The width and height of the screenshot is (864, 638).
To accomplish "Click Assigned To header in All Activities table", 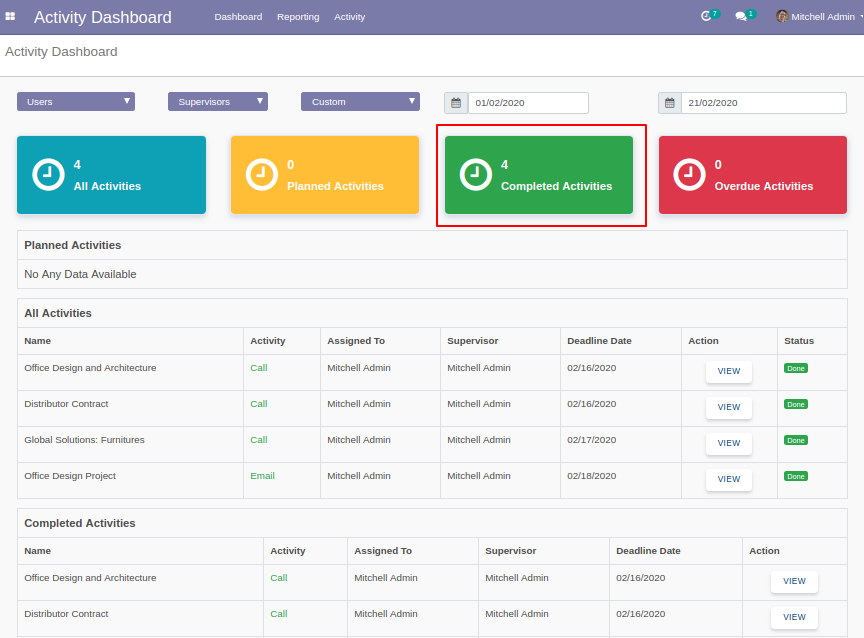I will tap(356, 340).
